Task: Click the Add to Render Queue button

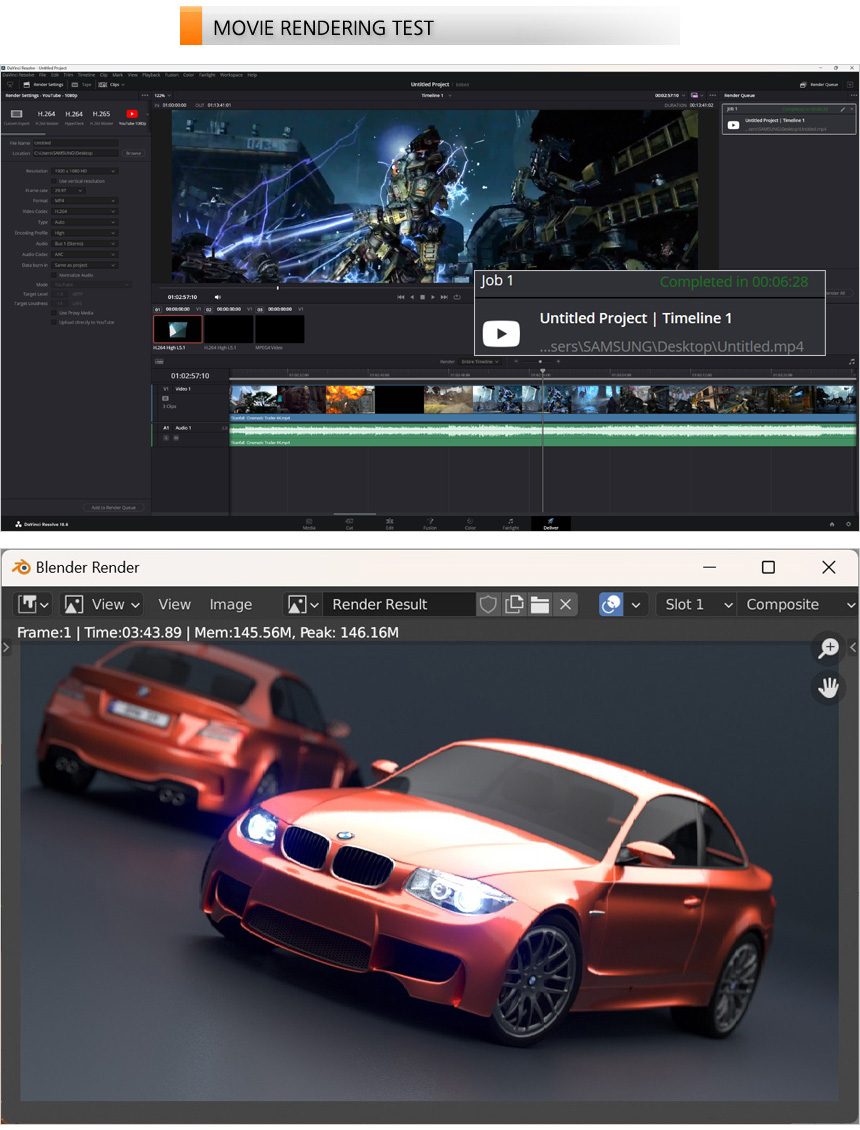Action: click(113, 507)
